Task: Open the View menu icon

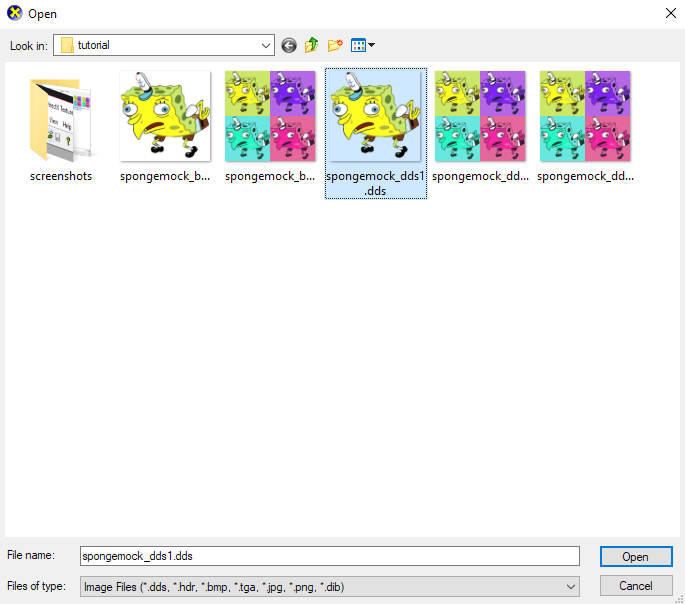Action: [363, 45]
